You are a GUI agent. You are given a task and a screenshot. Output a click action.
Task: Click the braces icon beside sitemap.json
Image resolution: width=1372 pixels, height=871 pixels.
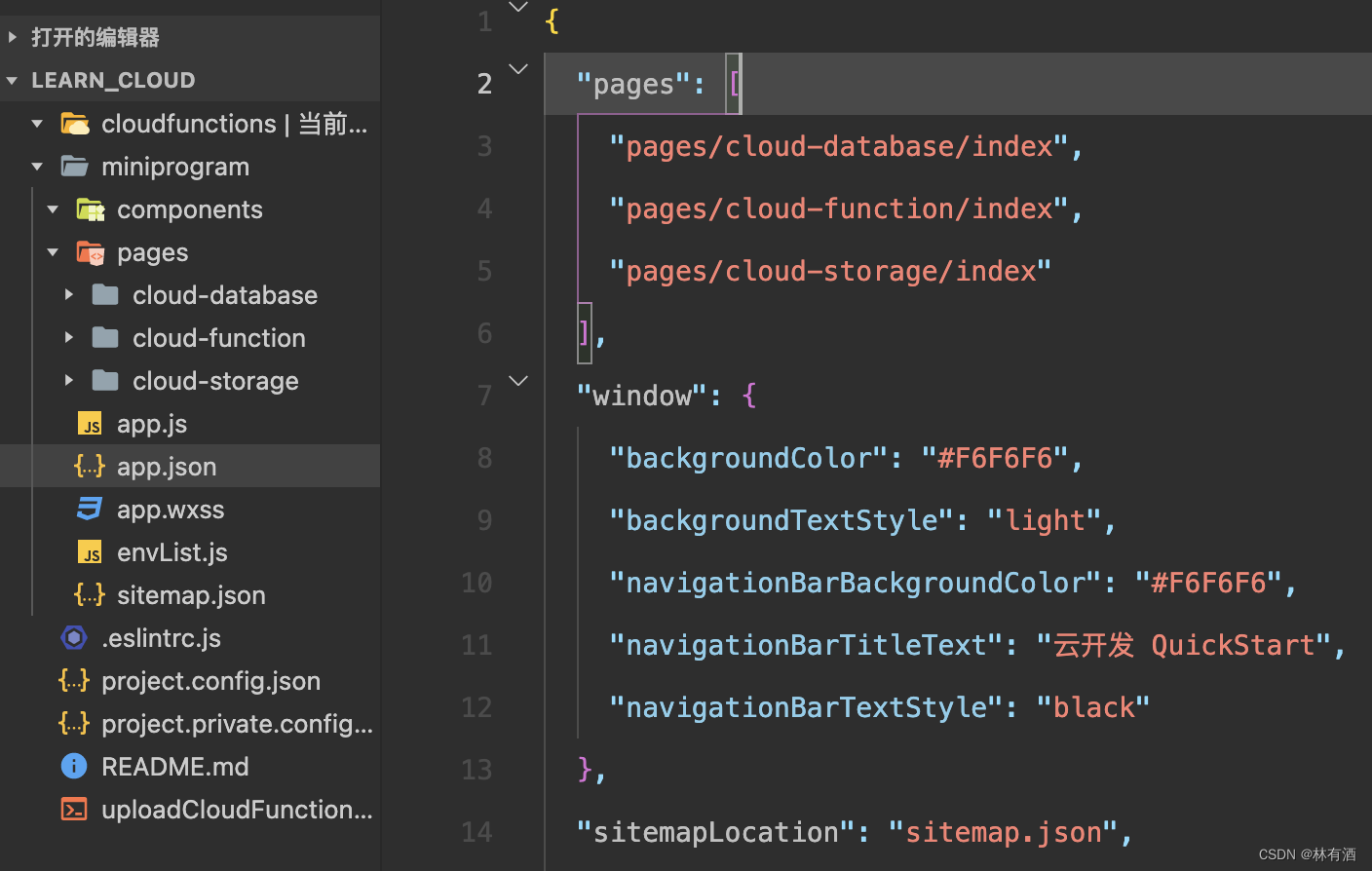coord(90,595)
